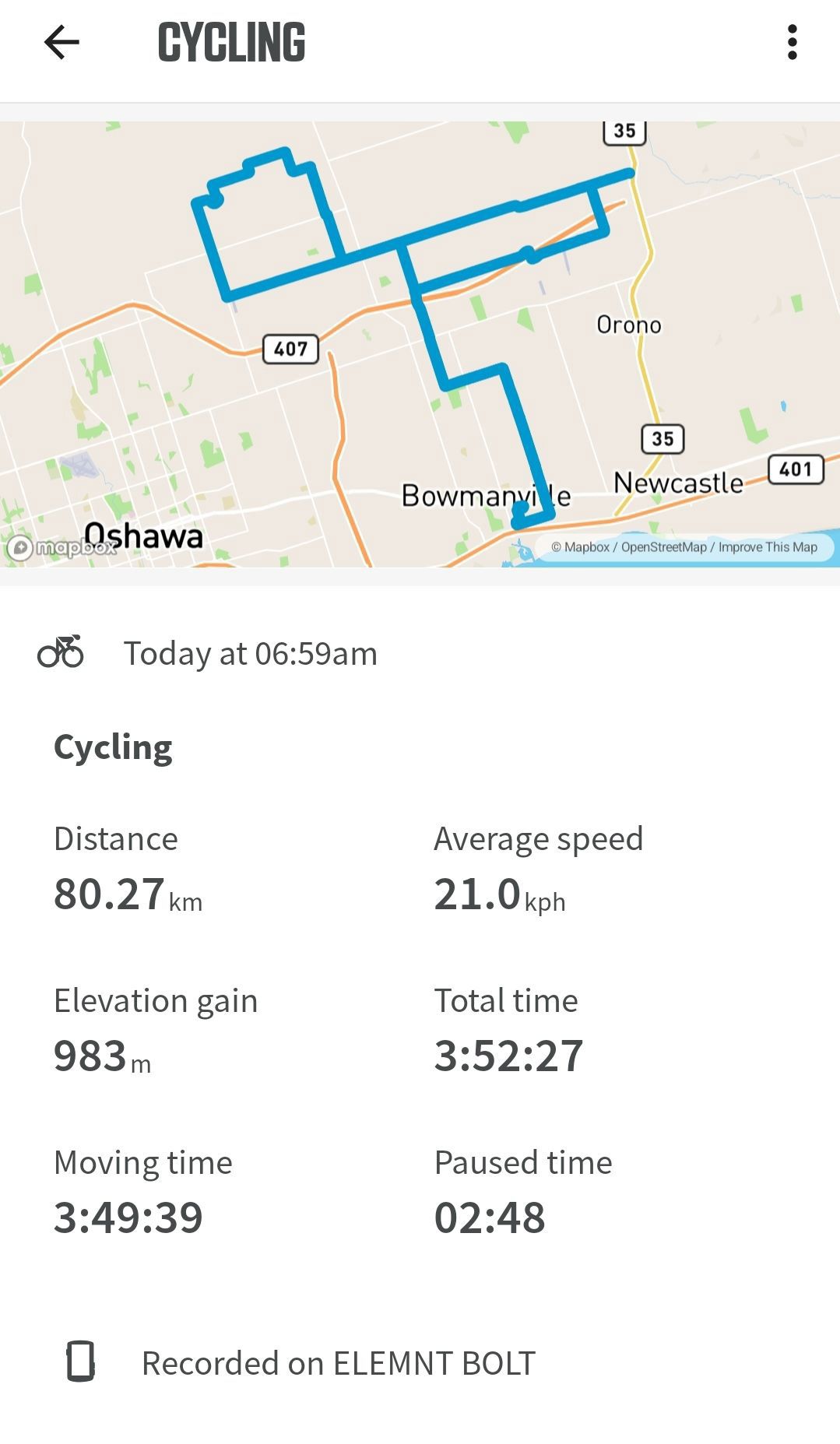The image size is (840, 1444).
Task: Open the three-dot overflow menu
Action: [x=792, y=42]
